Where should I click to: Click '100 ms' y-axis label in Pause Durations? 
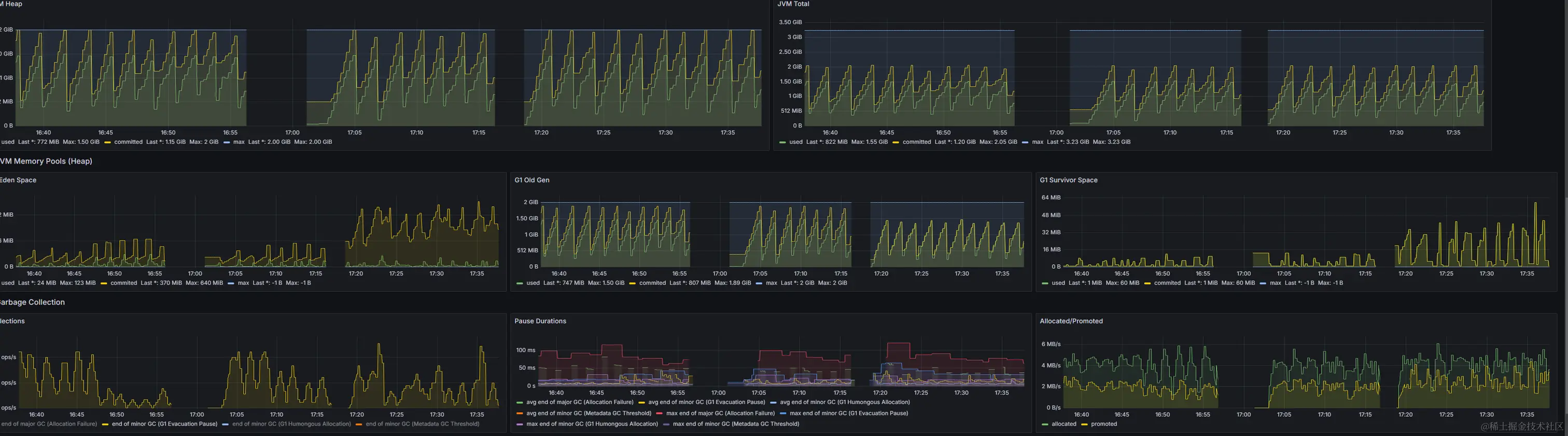click(525, 351)
